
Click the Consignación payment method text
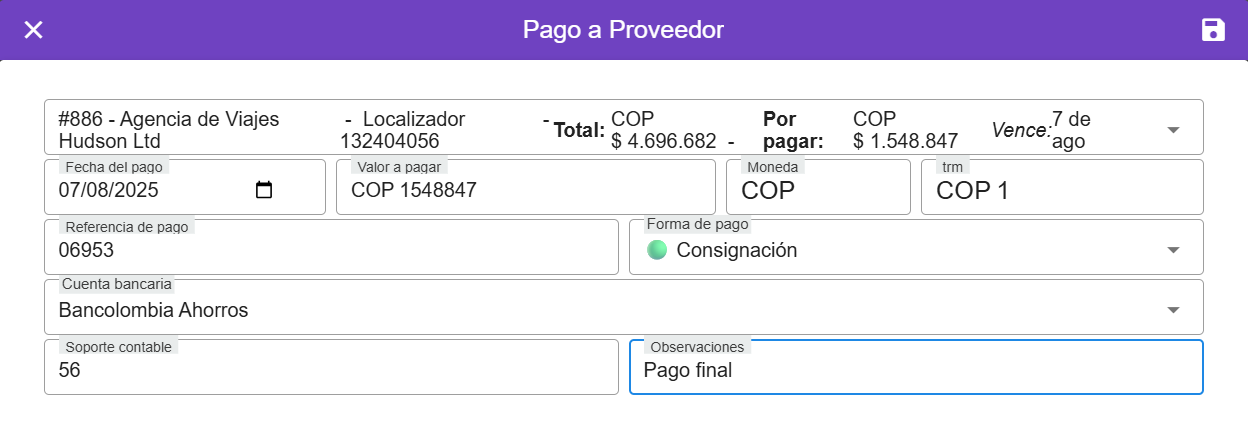point(737,250)
